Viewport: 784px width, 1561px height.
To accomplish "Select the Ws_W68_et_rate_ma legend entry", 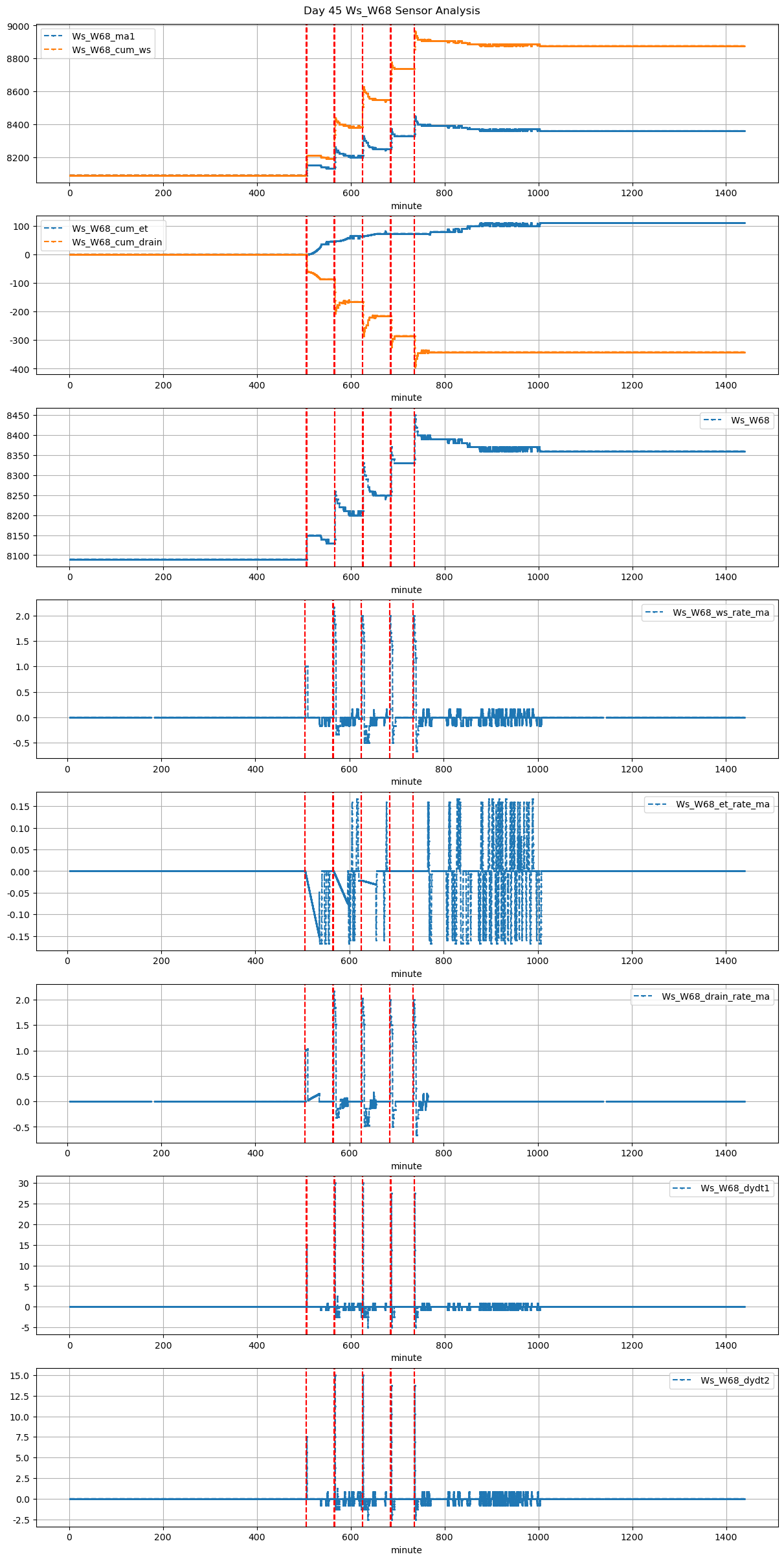I will click(x=722, y=805).
